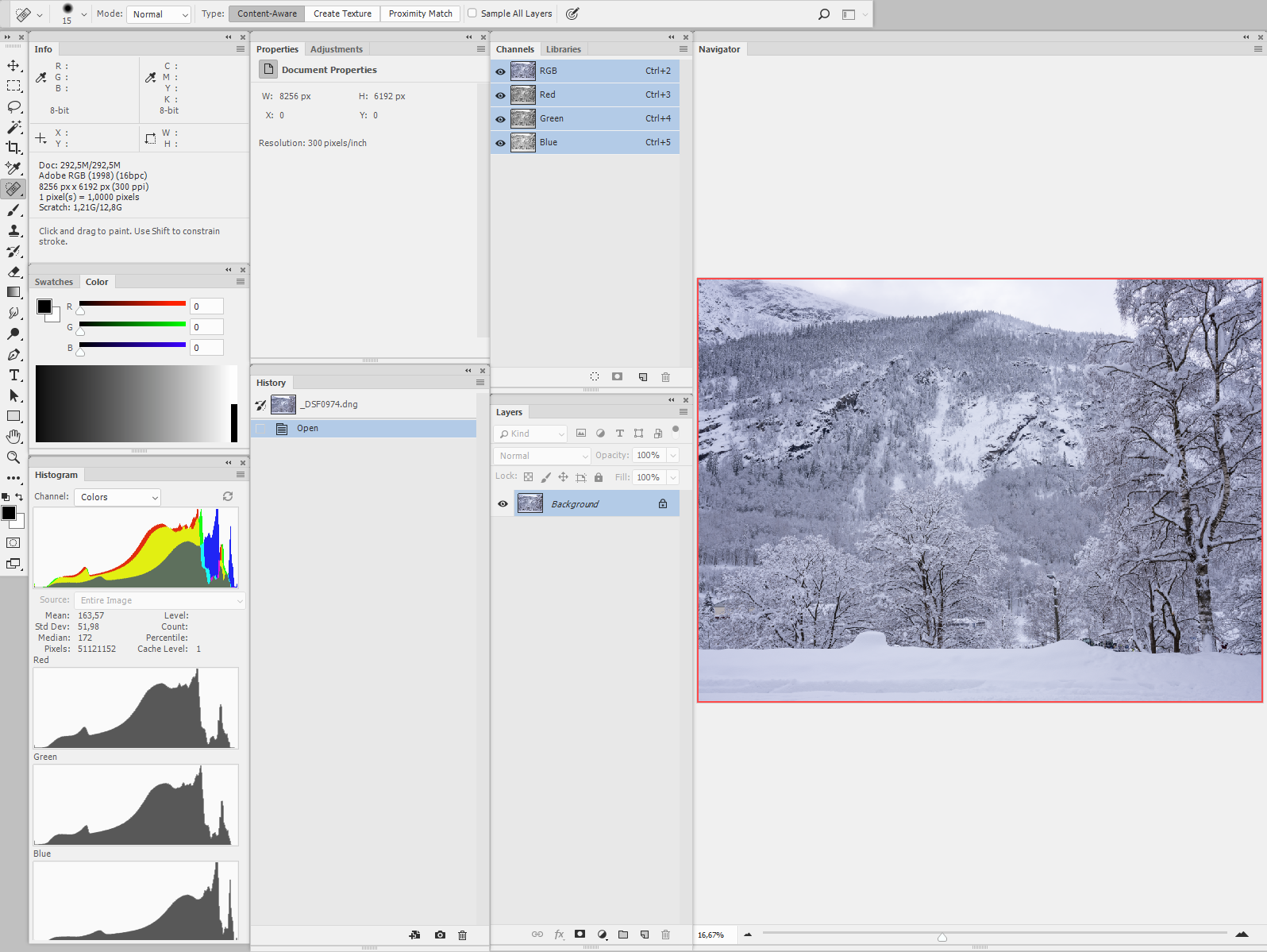This screenshot has height=952, width=1267.
Task: Add layer mask icon in Layers panel
Action: click(x=580, y=935)
